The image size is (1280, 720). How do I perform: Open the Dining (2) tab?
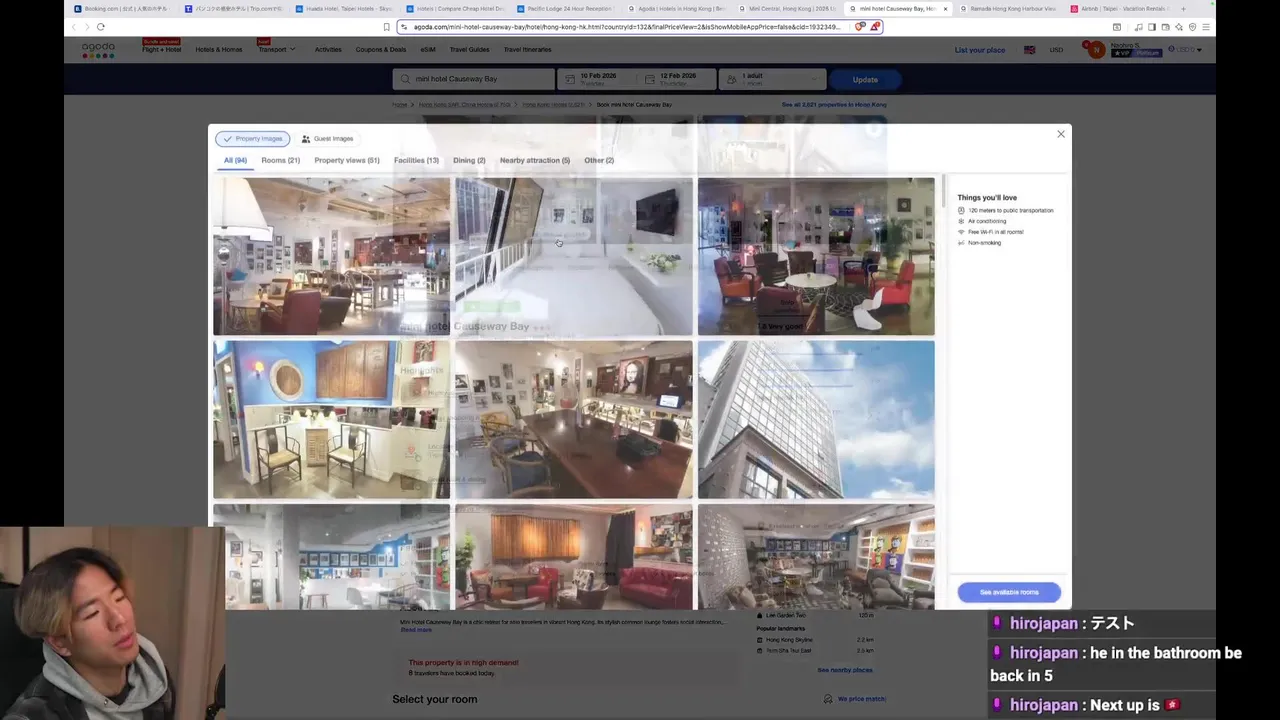[x=469, y=160]
